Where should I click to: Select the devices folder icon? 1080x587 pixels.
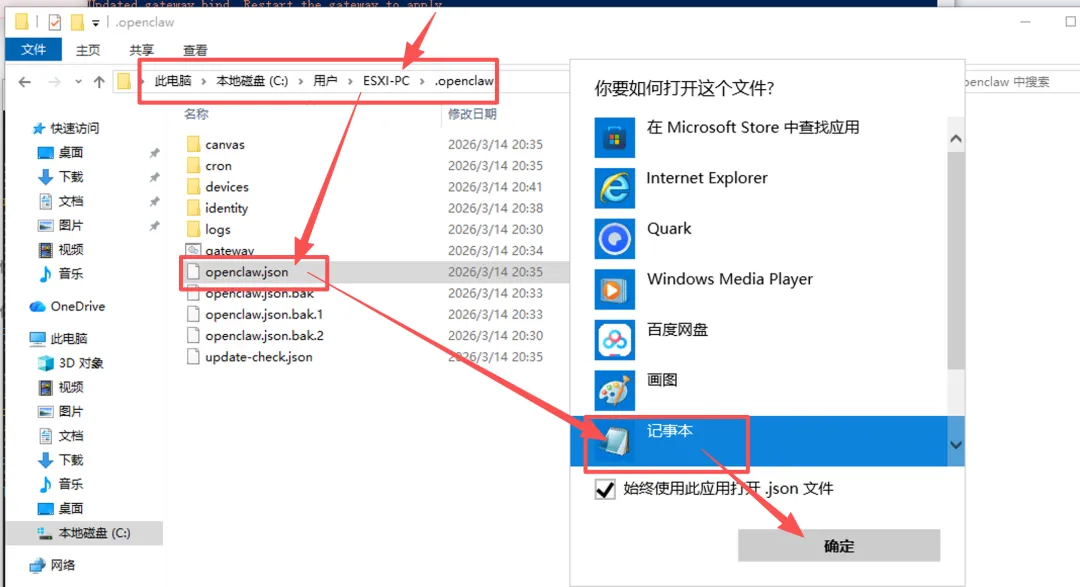194,187
